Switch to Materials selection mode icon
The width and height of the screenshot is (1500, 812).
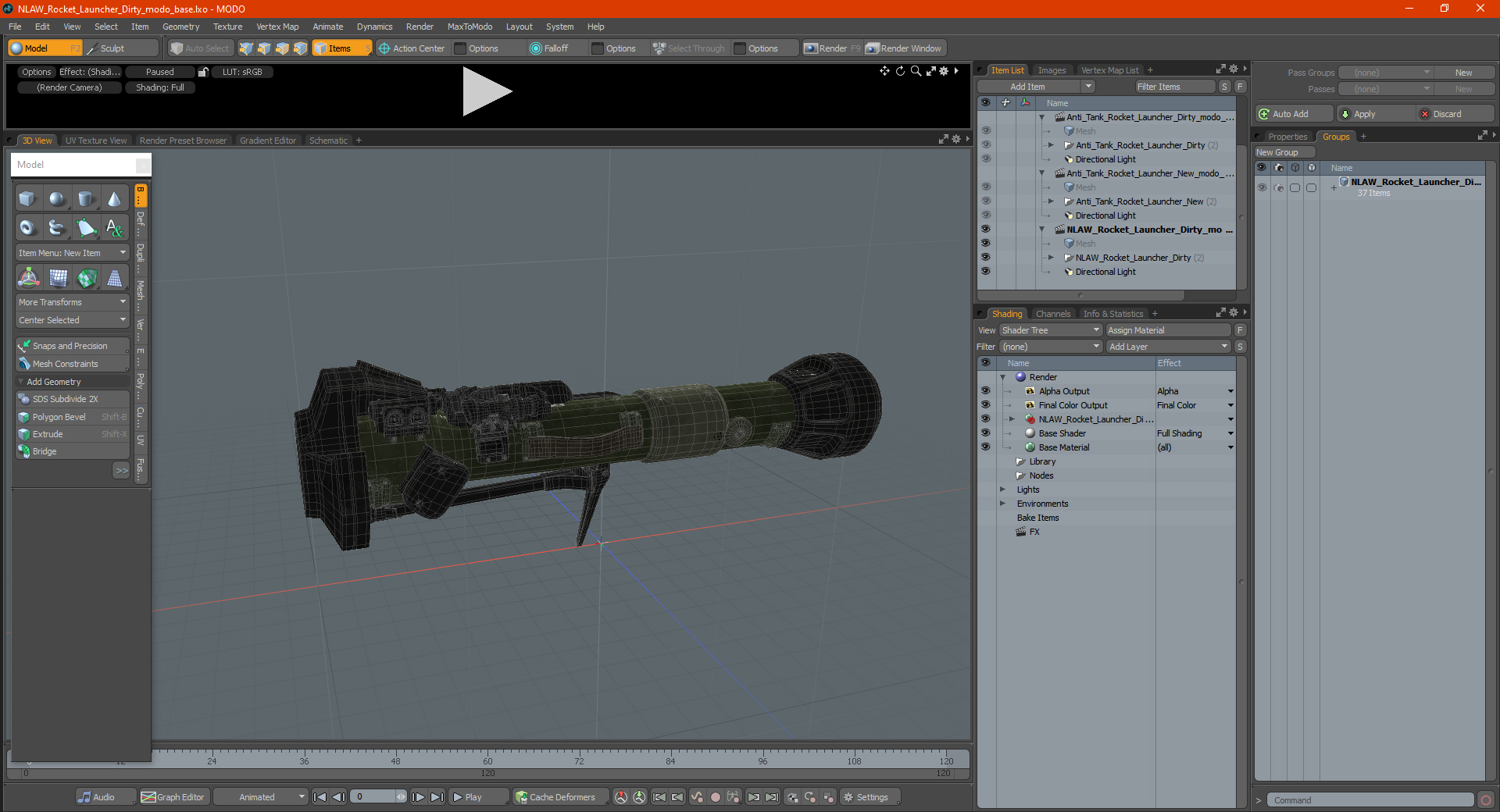300,48
